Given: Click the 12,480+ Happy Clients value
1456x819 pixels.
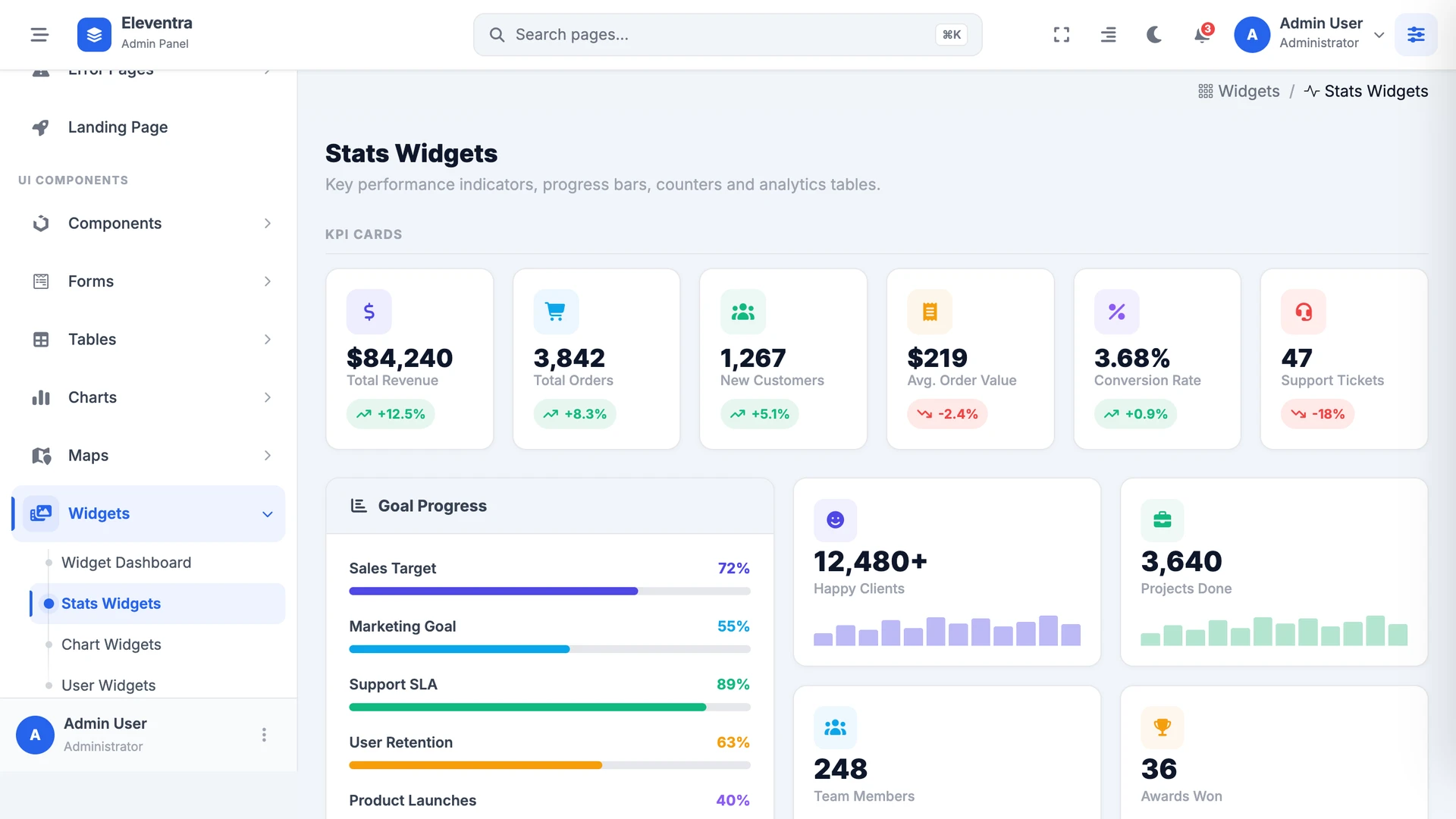Looking at the screenshot, I should pos(871,562).
